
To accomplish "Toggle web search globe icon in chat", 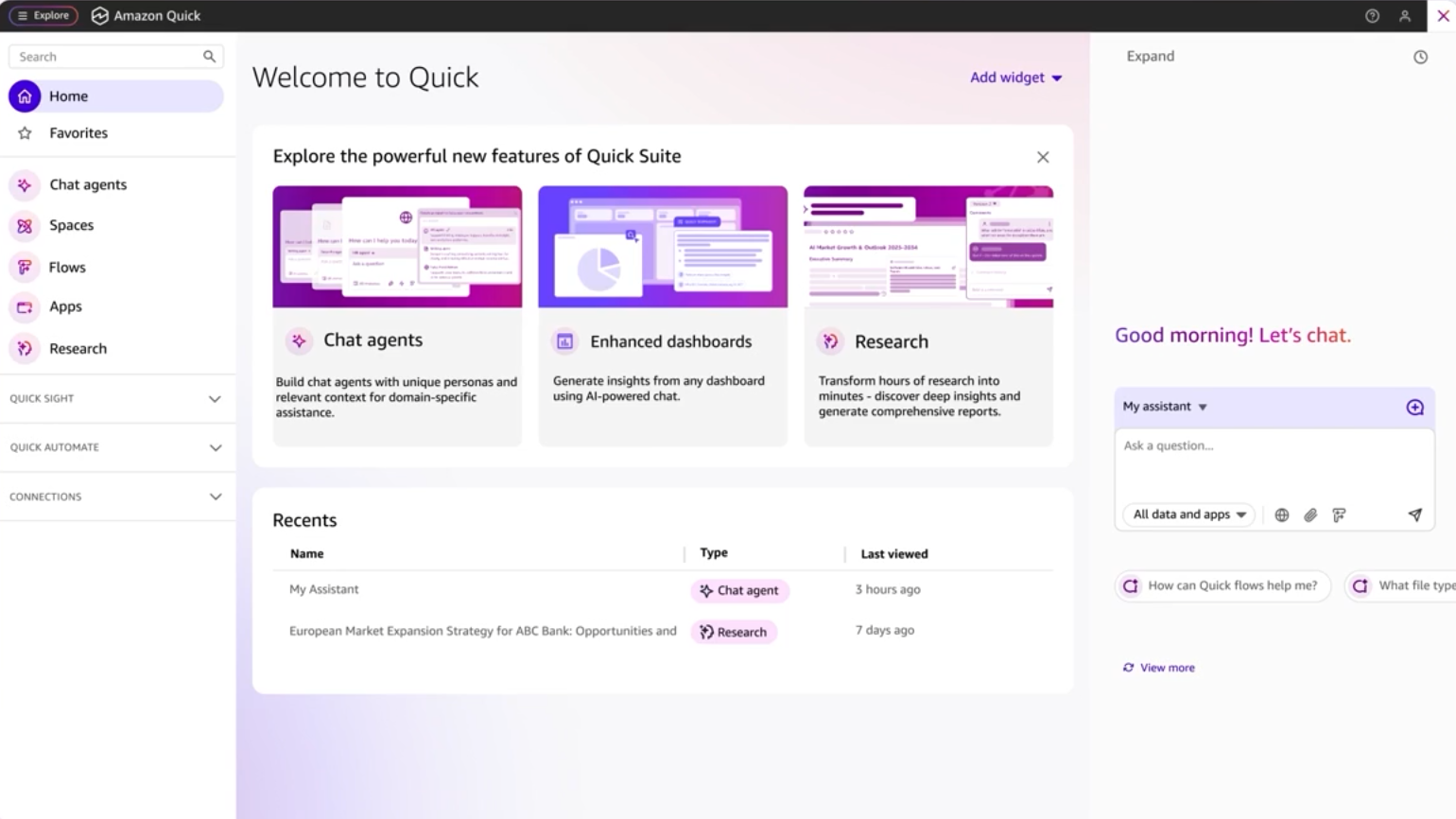I will tap(1281, 515).
